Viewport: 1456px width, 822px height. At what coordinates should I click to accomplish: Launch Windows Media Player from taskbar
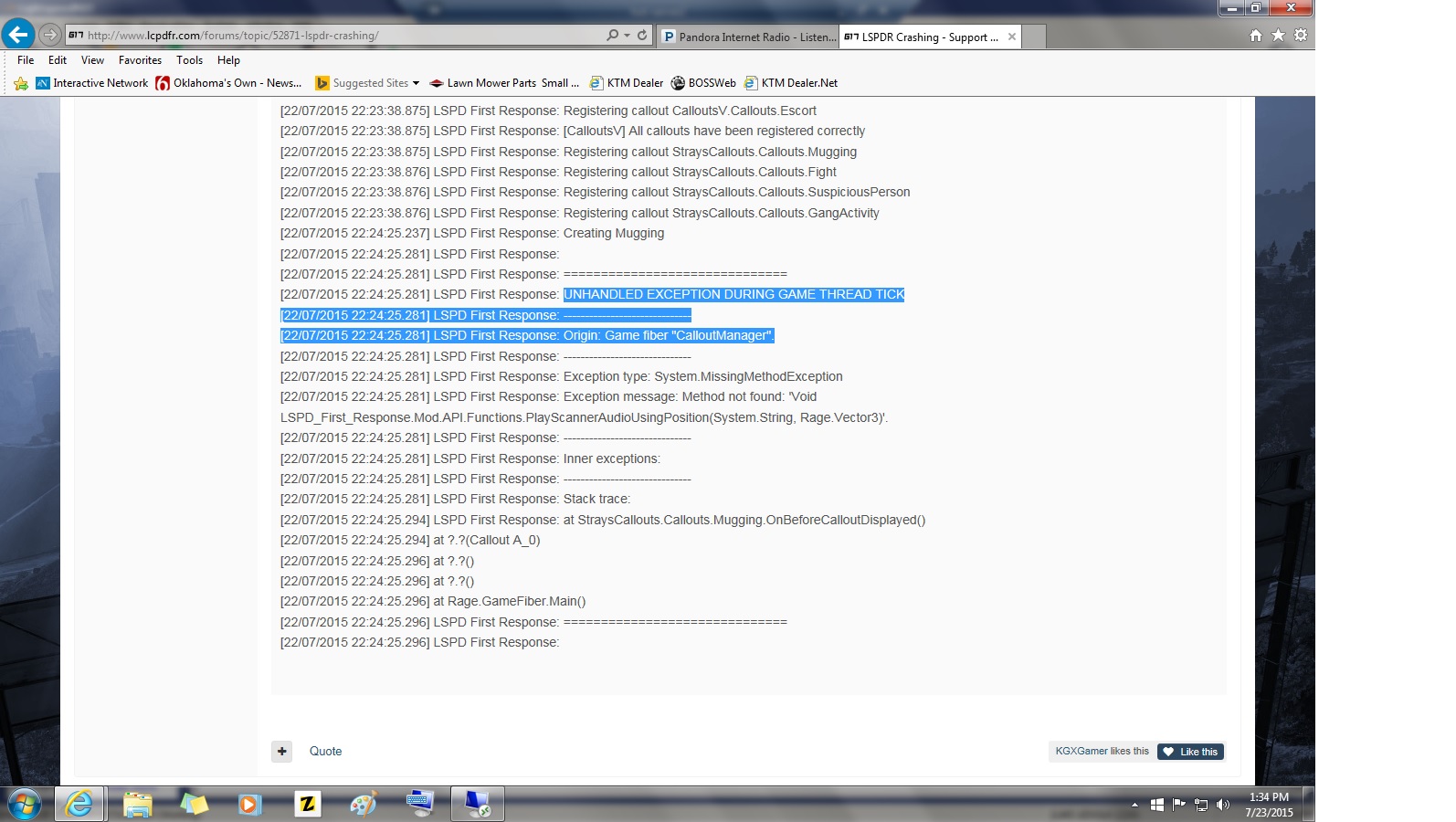249,804
